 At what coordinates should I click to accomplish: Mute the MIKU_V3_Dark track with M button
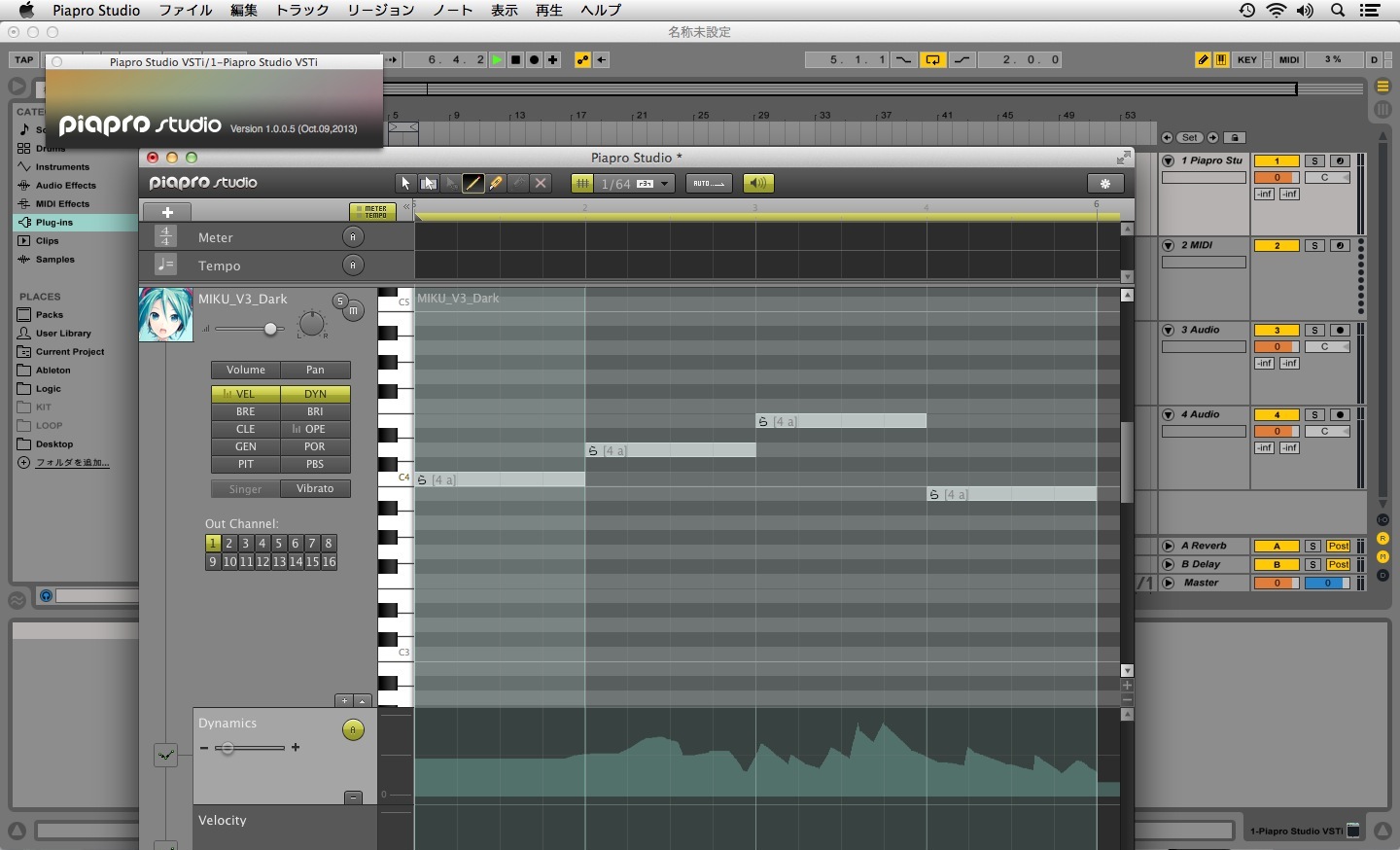[x=354, y=311]
